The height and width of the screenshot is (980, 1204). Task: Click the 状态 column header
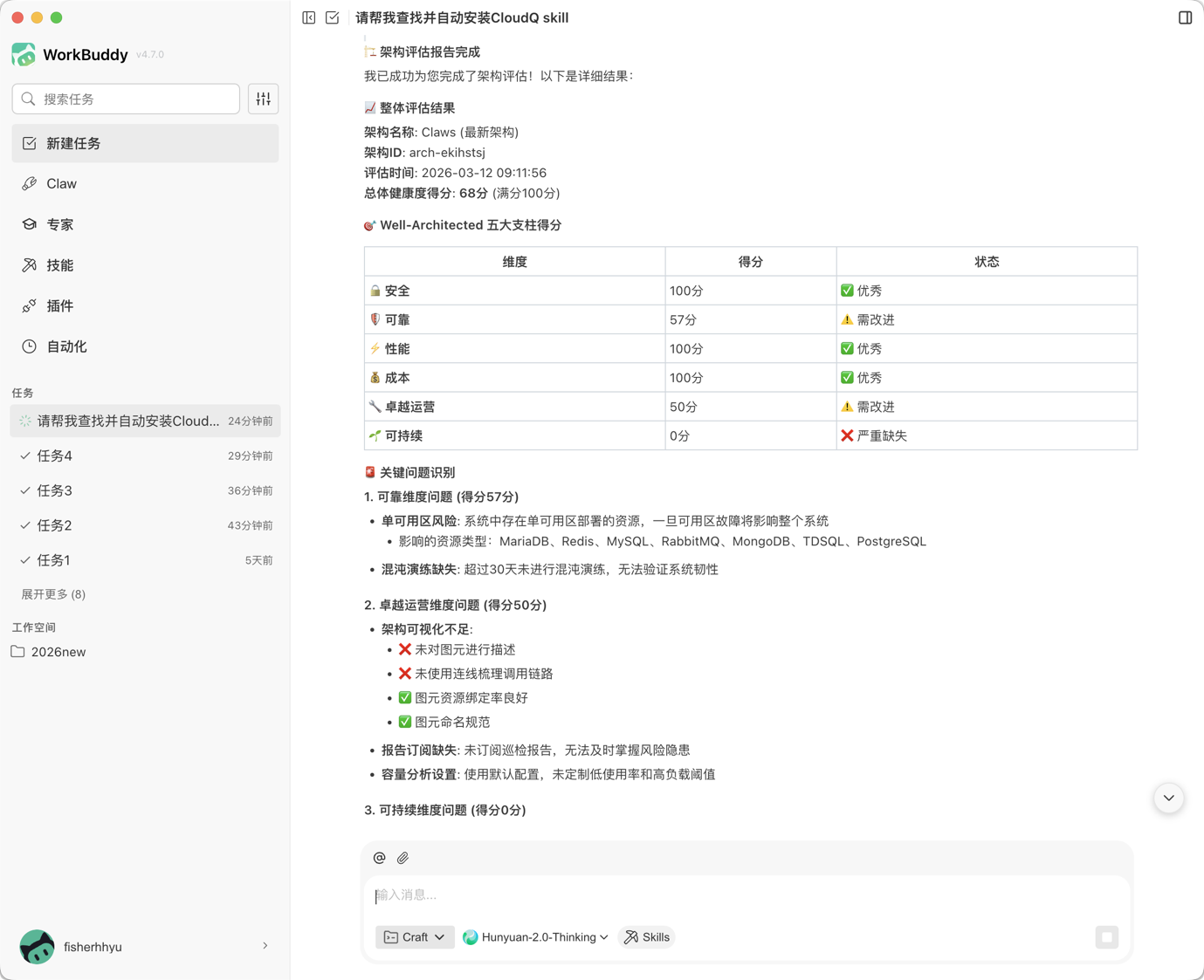987,262
